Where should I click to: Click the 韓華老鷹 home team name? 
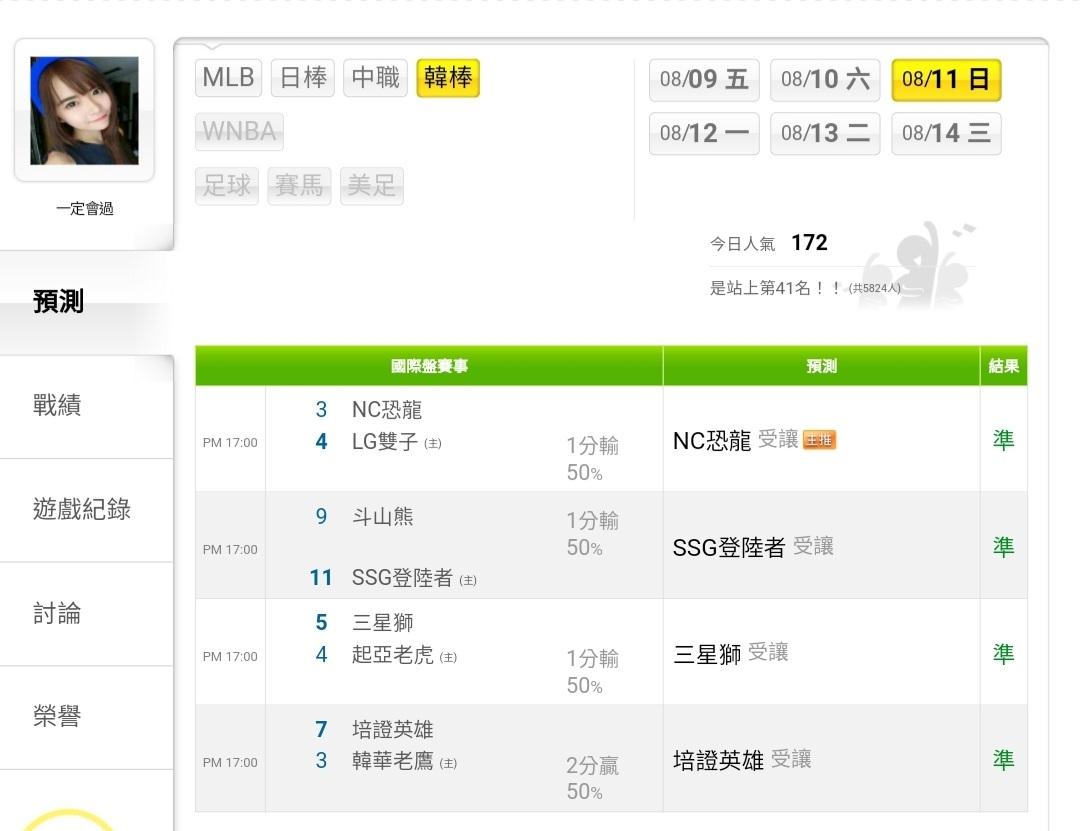pyautogui.click(x=393, y=761)
